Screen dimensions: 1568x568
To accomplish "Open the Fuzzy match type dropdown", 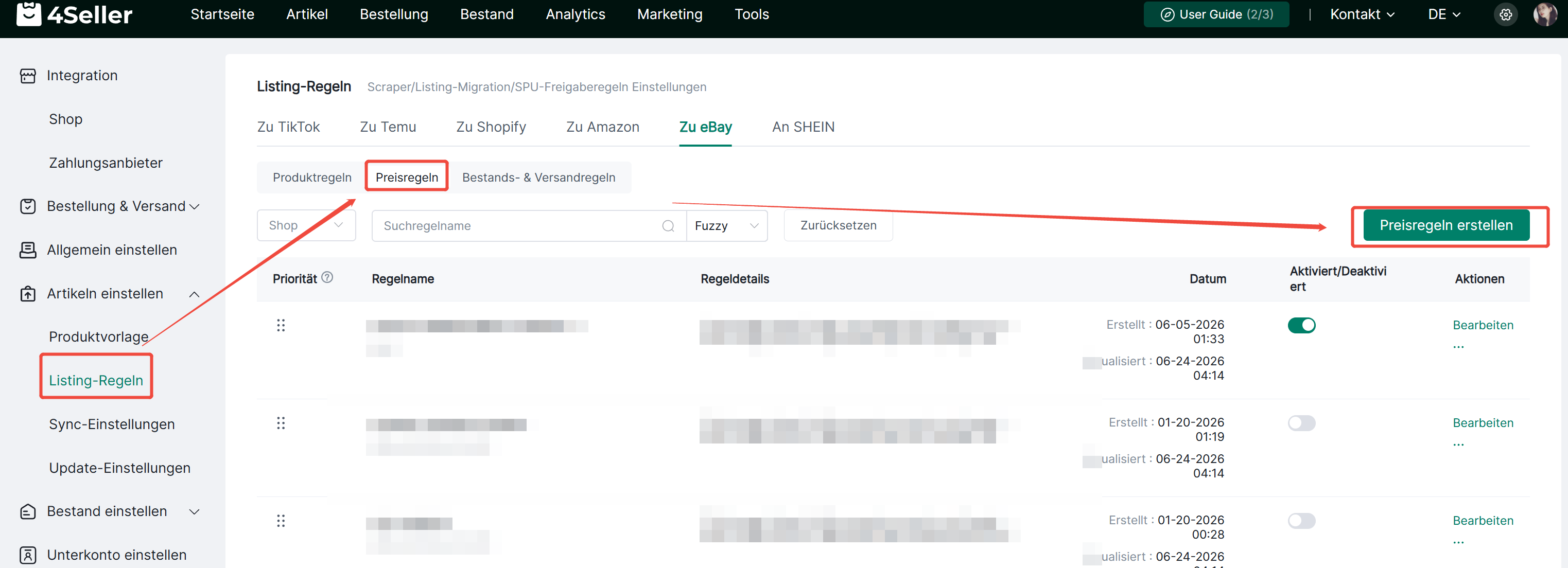I will pyautogui.click(x=727, y=226).
